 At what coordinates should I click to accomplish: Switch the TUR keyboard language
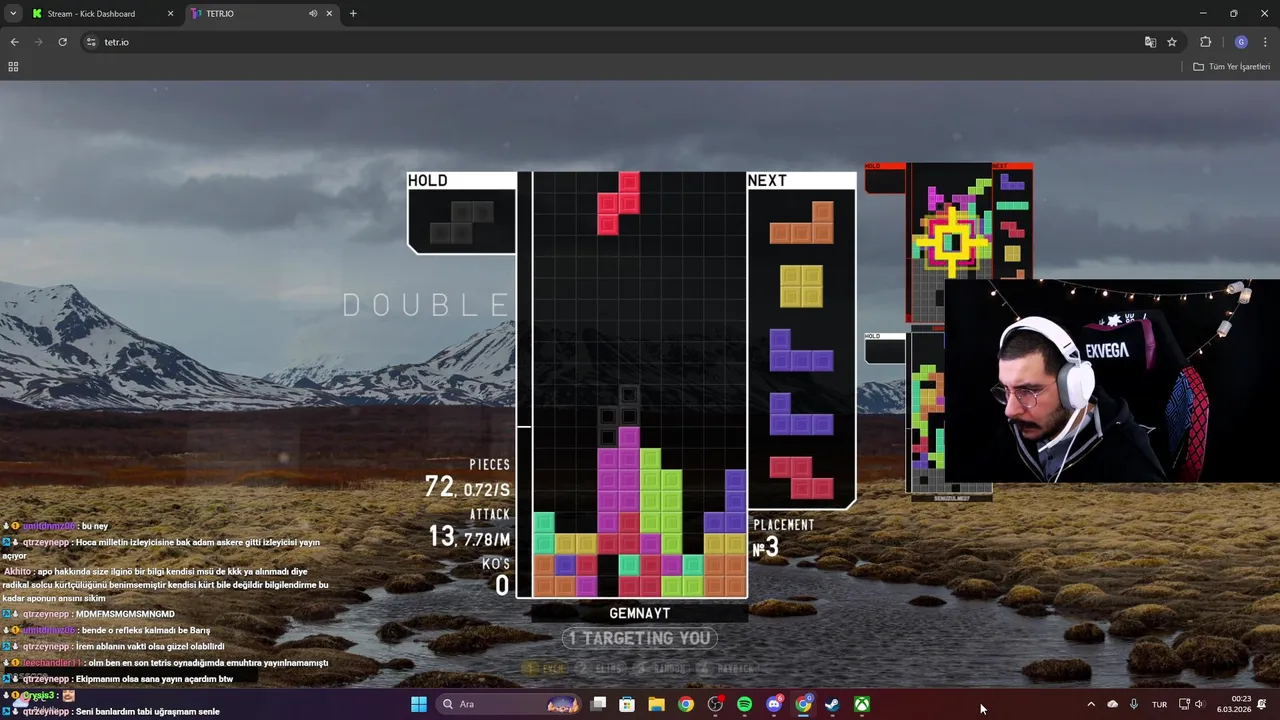click(x=1159, y=704)
